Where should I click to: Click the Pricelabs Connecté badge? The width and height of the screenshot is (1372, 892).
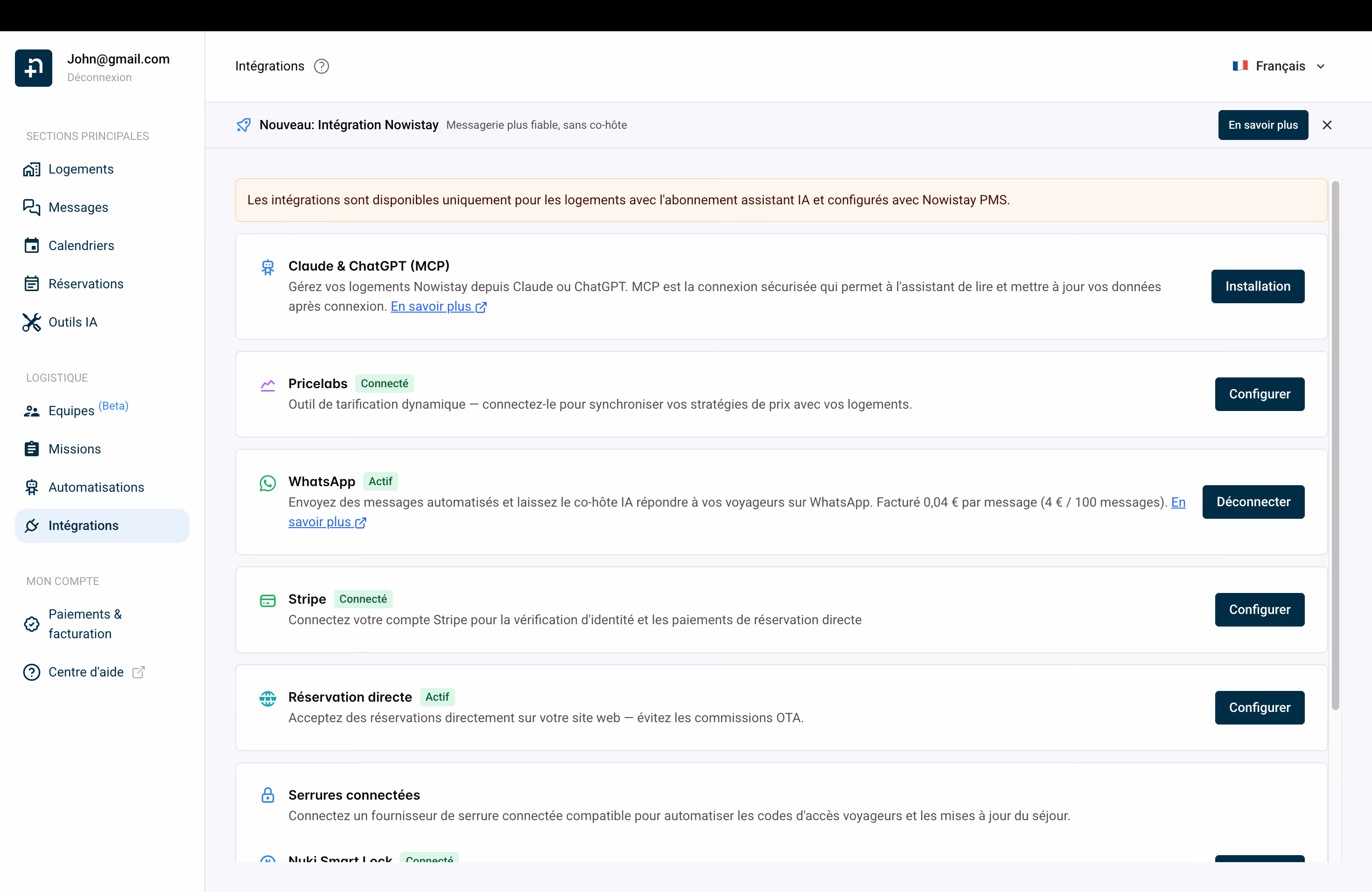coord(385,384)
